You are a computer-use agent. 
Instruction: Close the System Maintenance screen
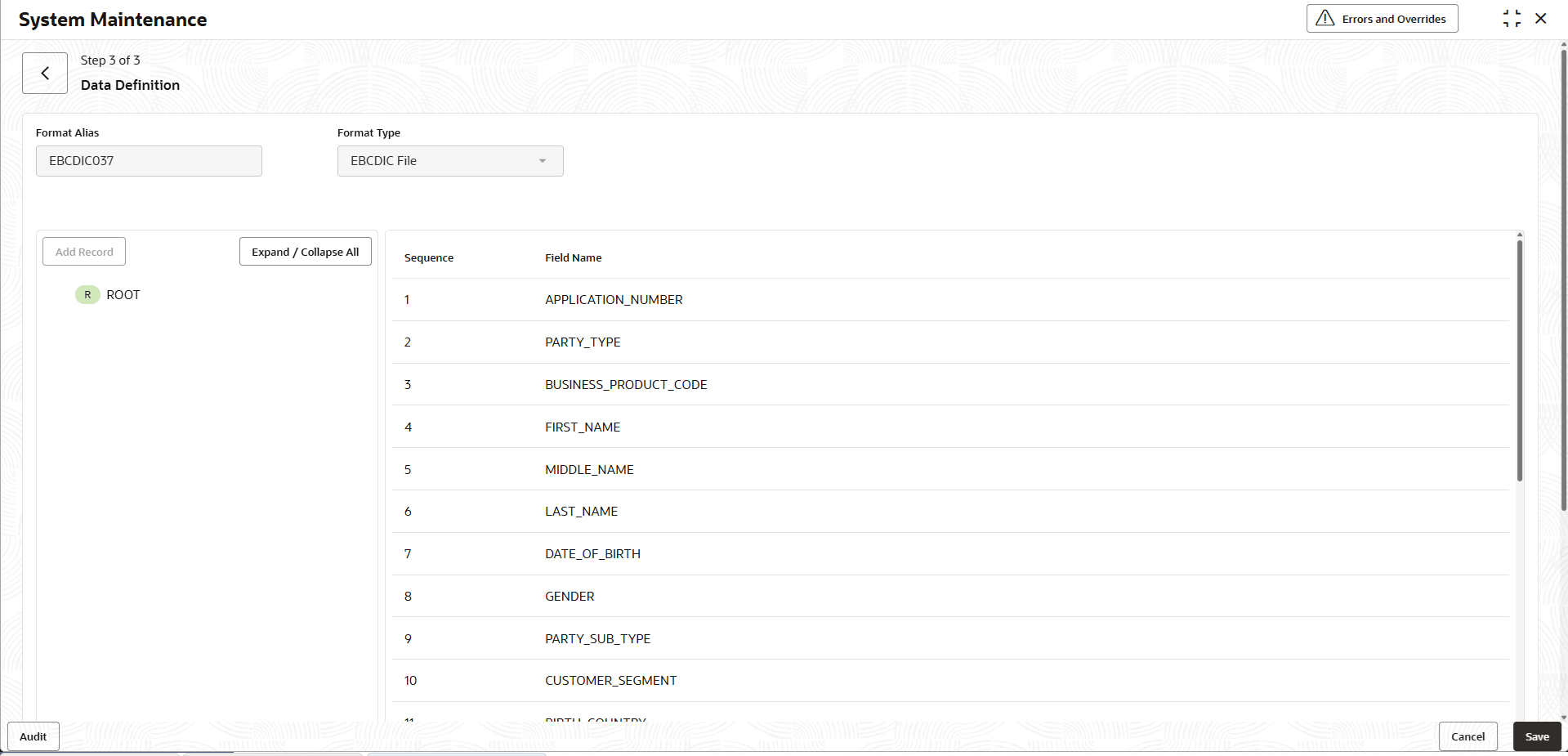click(1541, 19)
